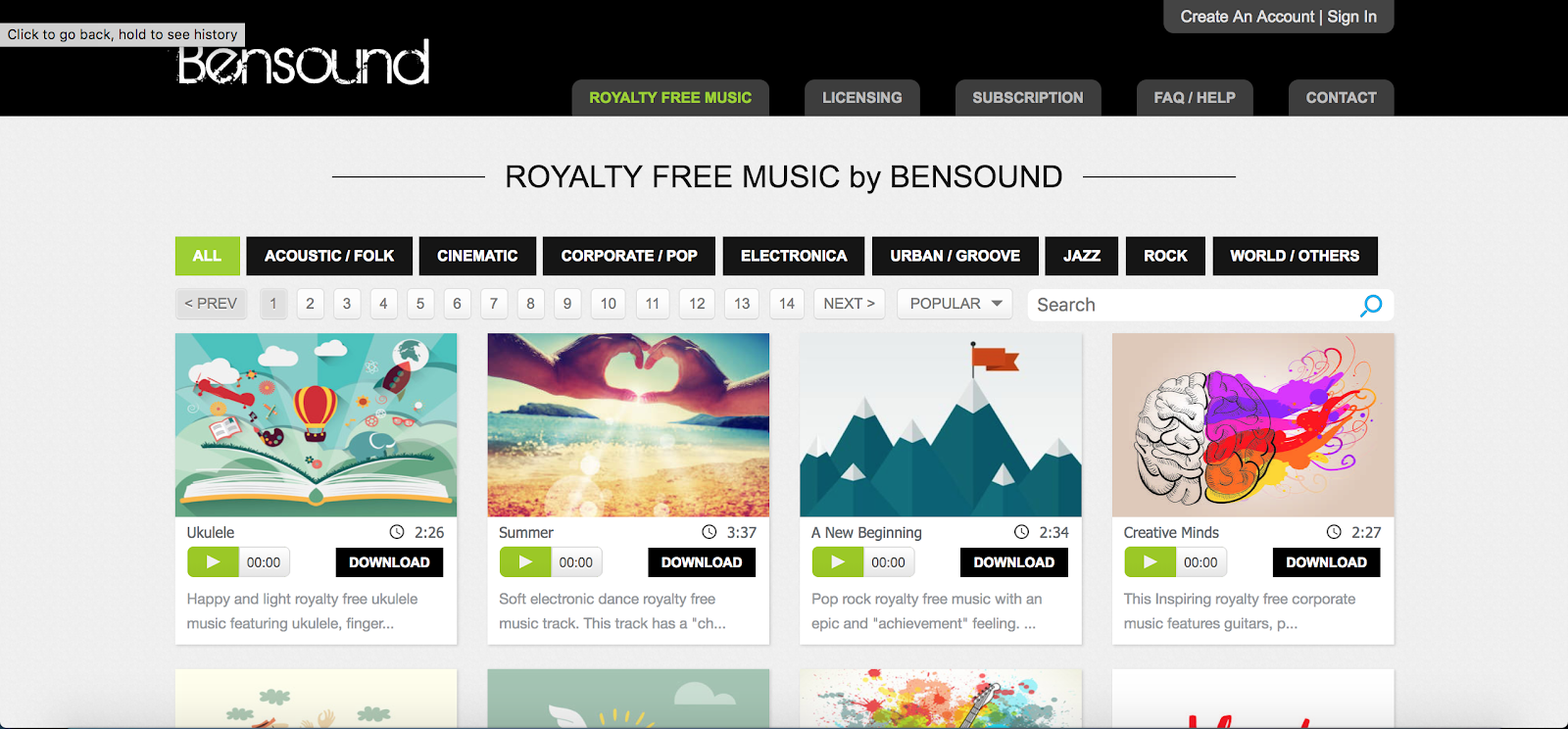1568x729 pixels.
Task: Select the ALL genre filter
Action: [x=207, y=256]
